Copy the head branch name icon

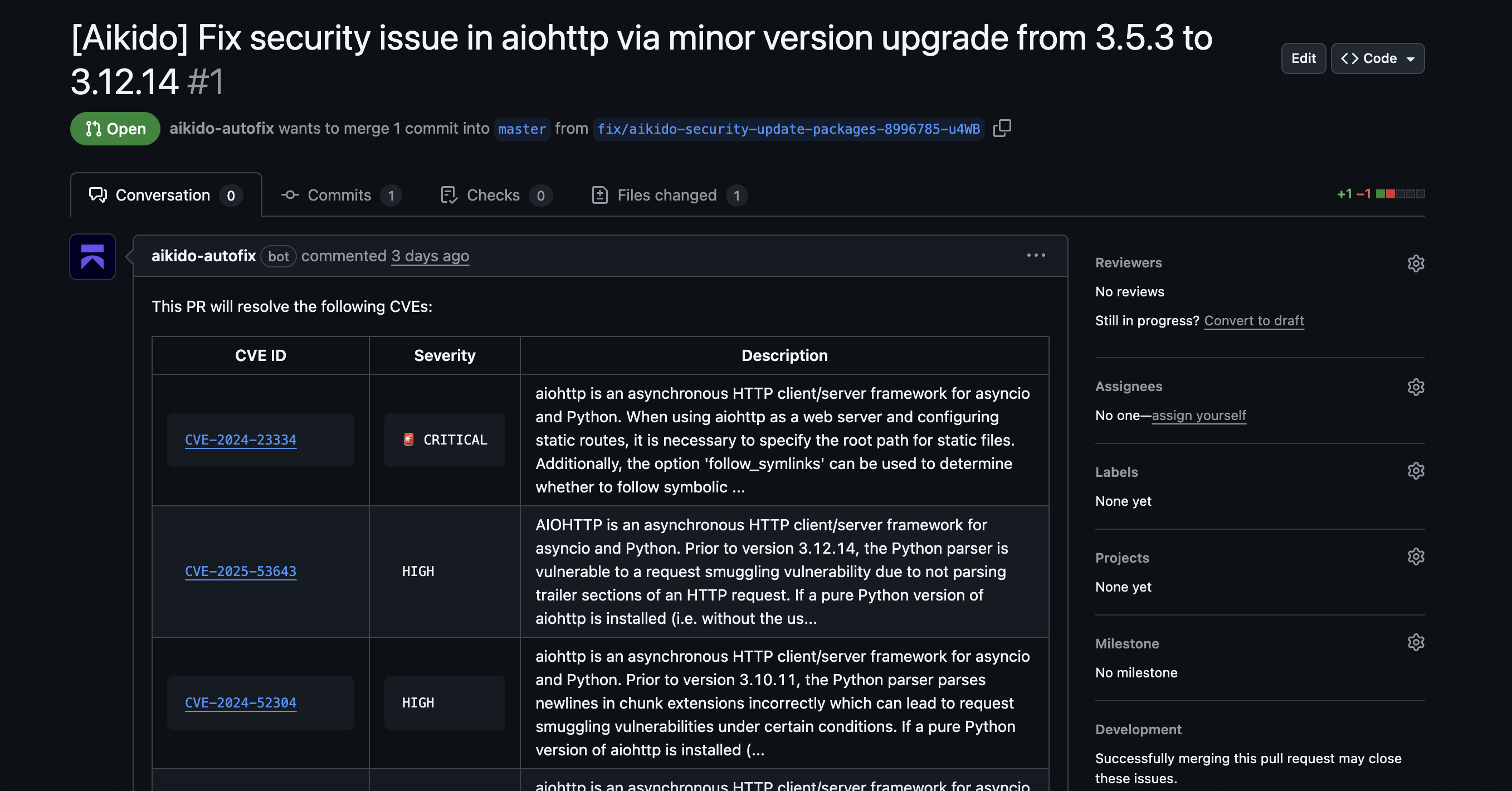1002,128
